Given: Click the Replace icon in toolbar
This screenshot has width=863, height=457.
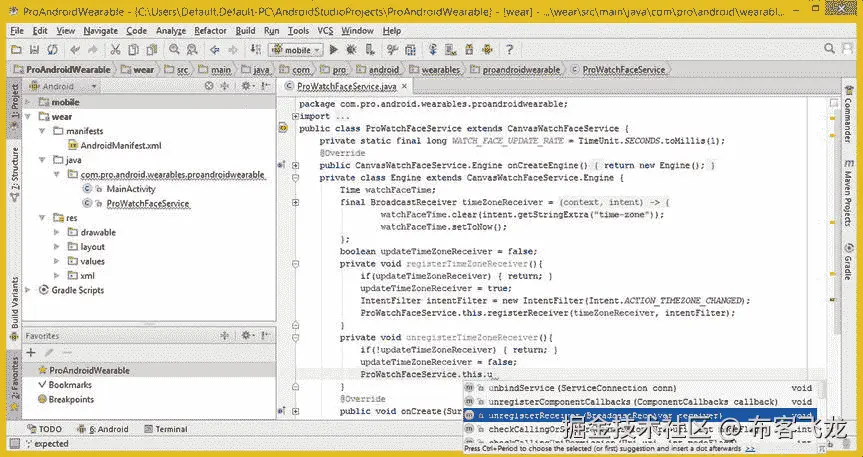Looking at the screenshot, I should coord(192,50).
